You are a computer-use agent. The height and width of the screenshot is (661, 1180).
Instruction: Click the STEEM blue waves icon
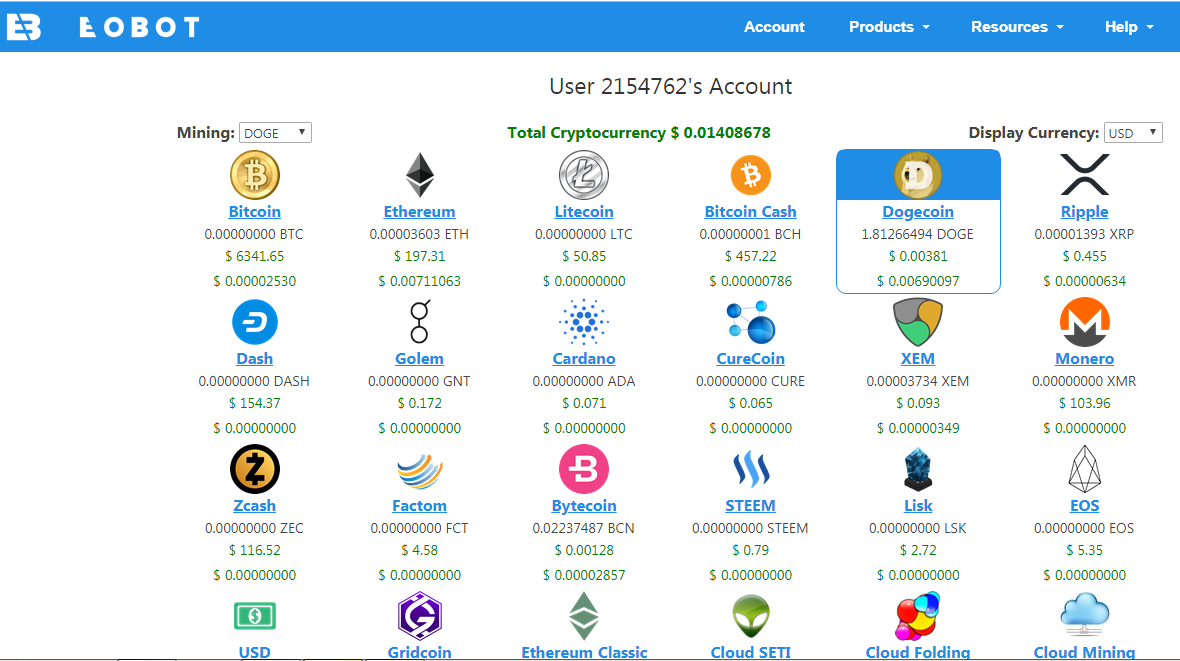click(x=750, y=468)
